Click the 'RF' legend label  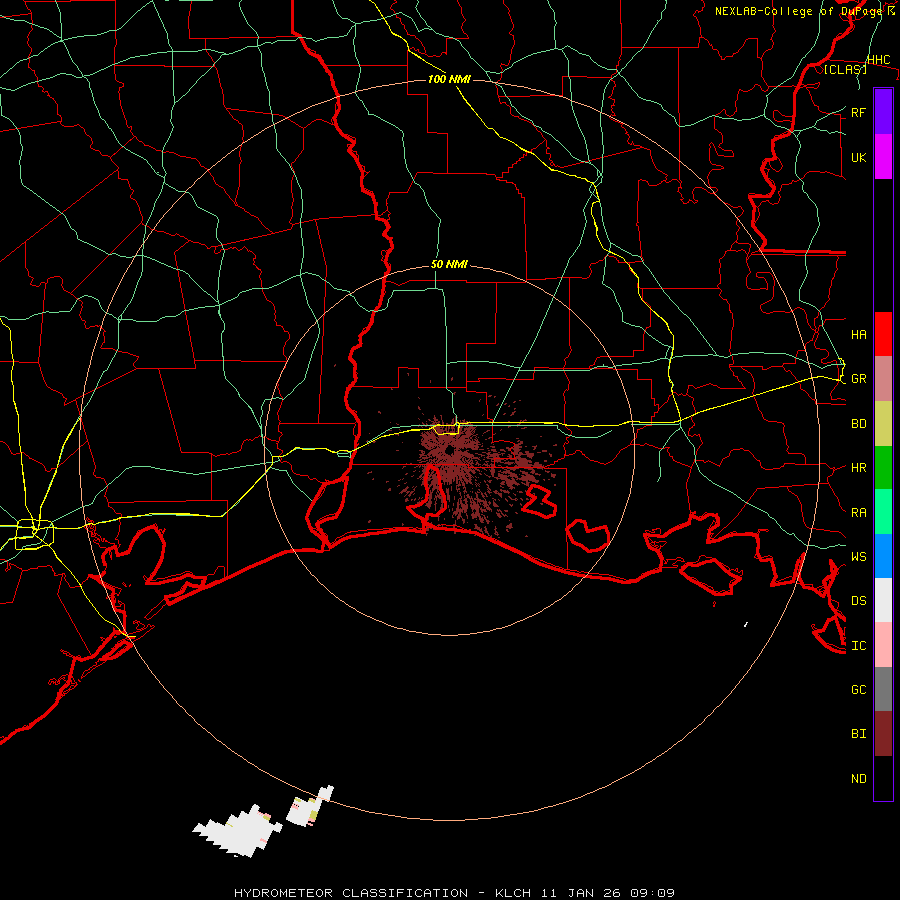point(858,112)
